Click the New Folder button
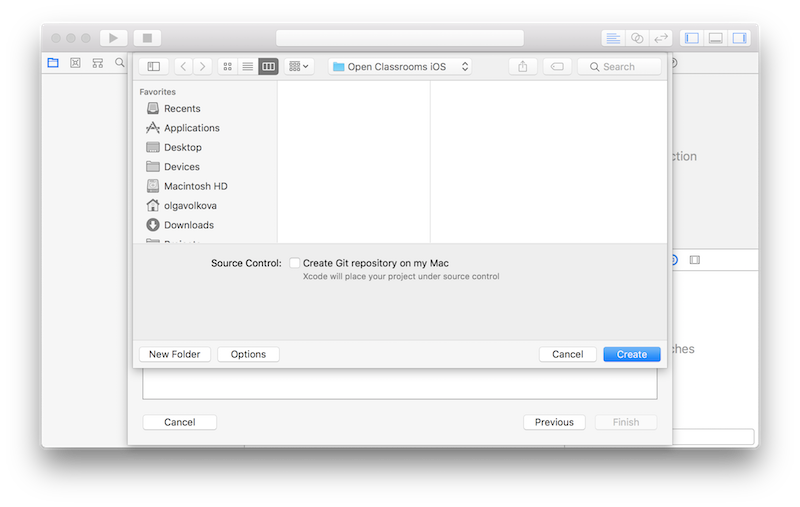Image resolution: width=800 pixels, height=507 pixels. tap(174, 354)
